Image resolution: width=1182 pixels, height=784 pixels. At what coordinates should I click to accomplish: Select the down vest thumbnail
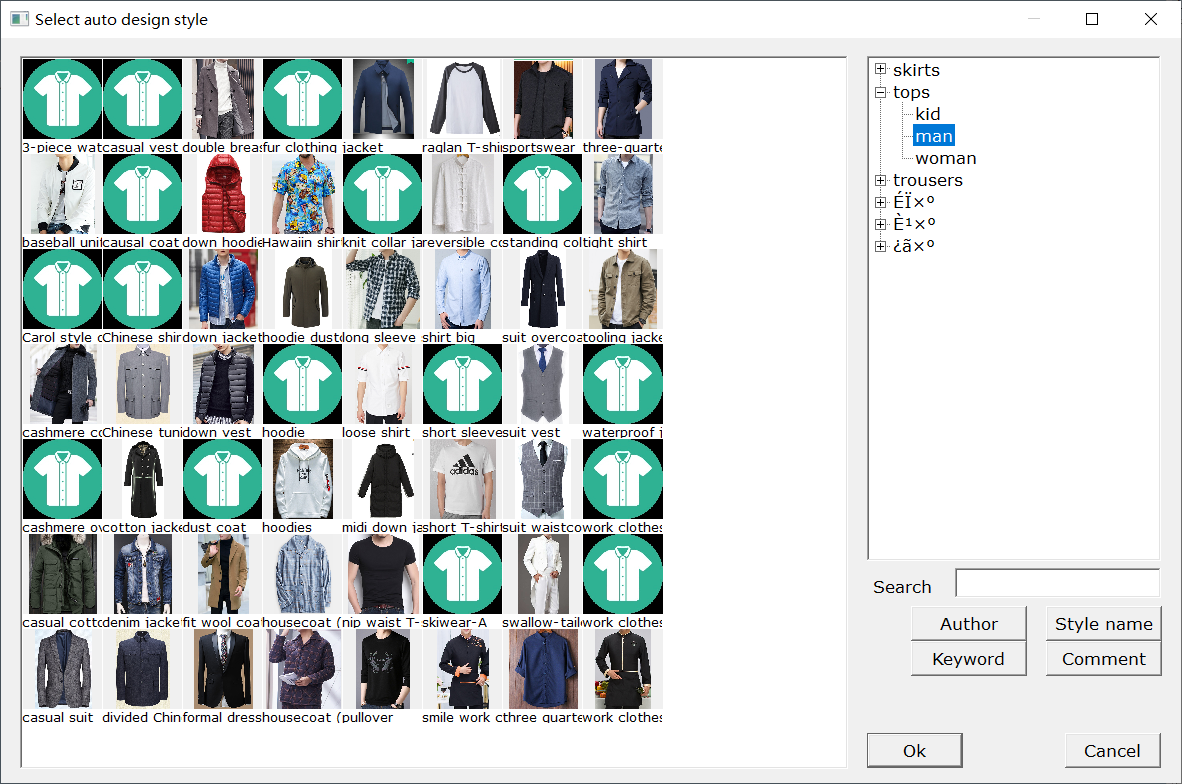(222, 384)
